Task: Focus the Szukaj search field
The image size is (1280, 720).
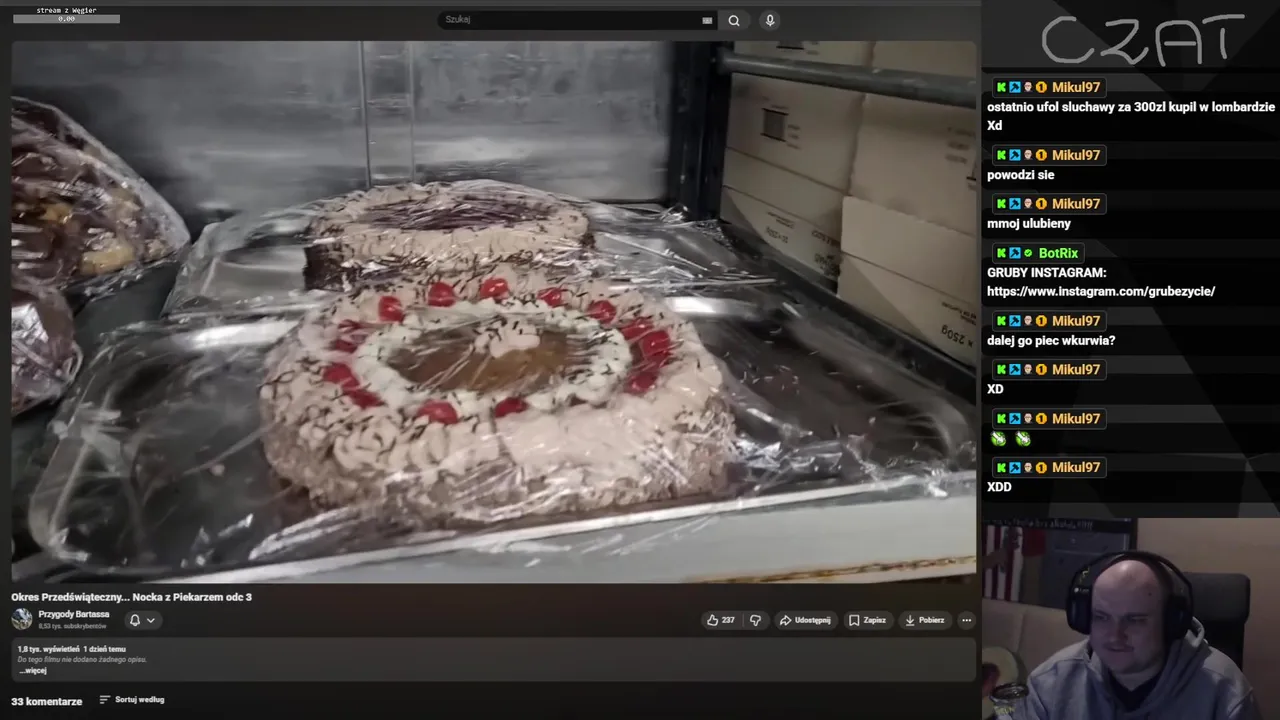Action: [578, 20]
